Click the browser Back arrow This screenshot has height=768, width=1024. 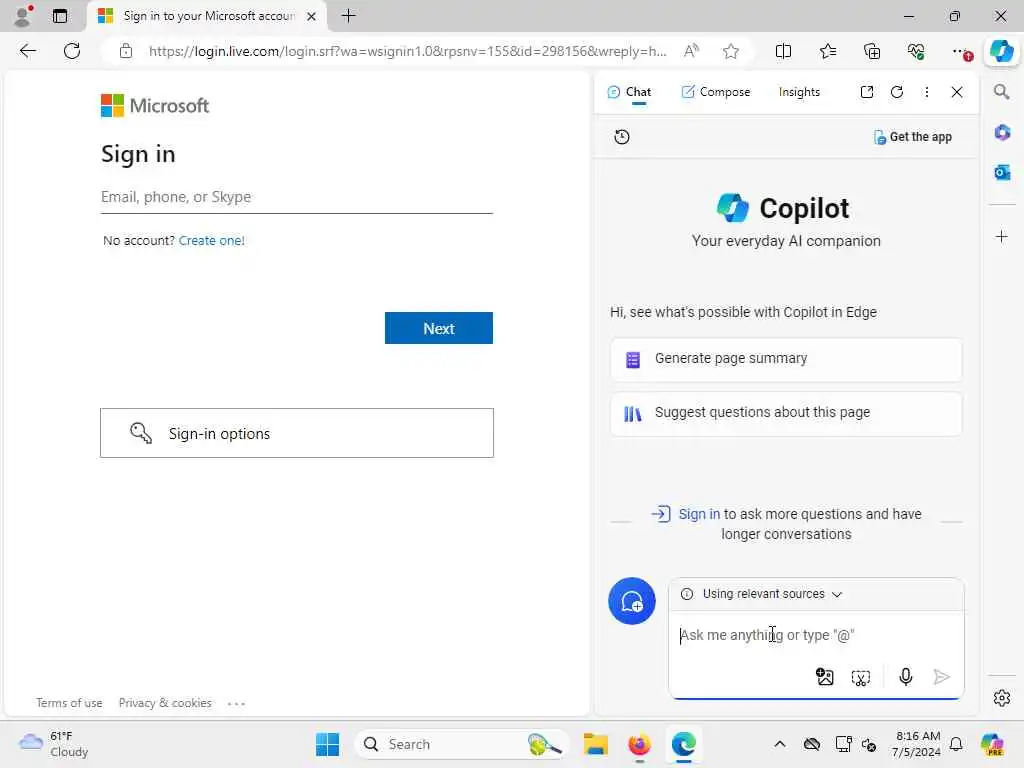click(27, 51)
